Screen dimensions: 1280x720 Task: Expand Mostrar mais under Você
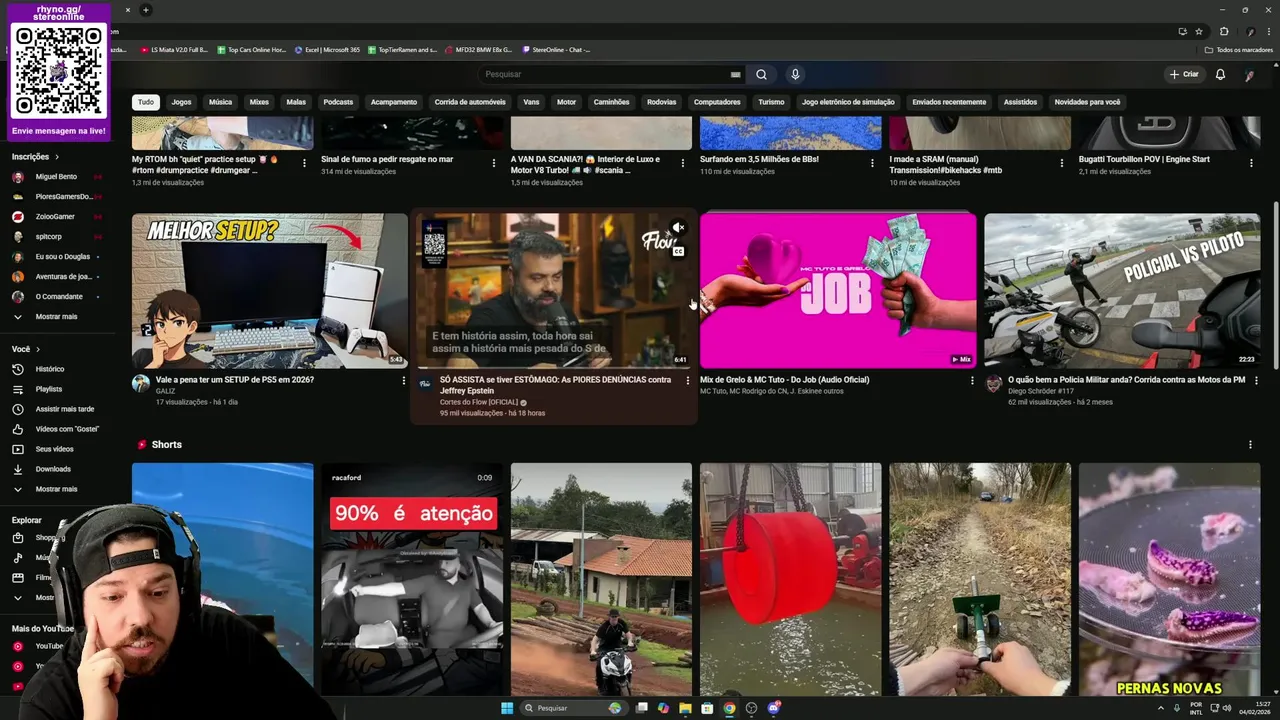point(57,489)
